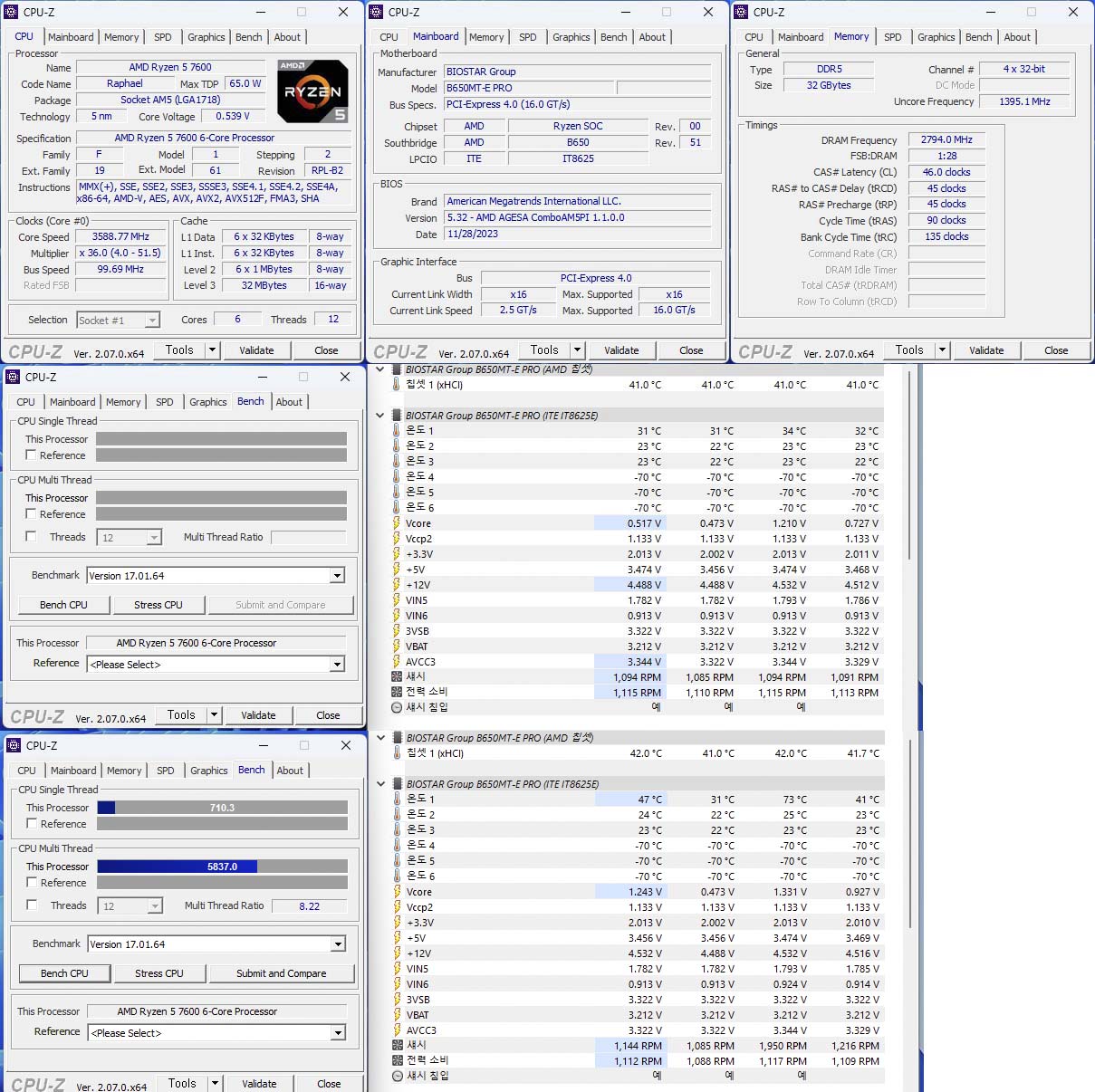1095x1092 pixels.
Task: Click thermometer icon of 온도 1 row reading 47 °C
Action: [397, 799]
